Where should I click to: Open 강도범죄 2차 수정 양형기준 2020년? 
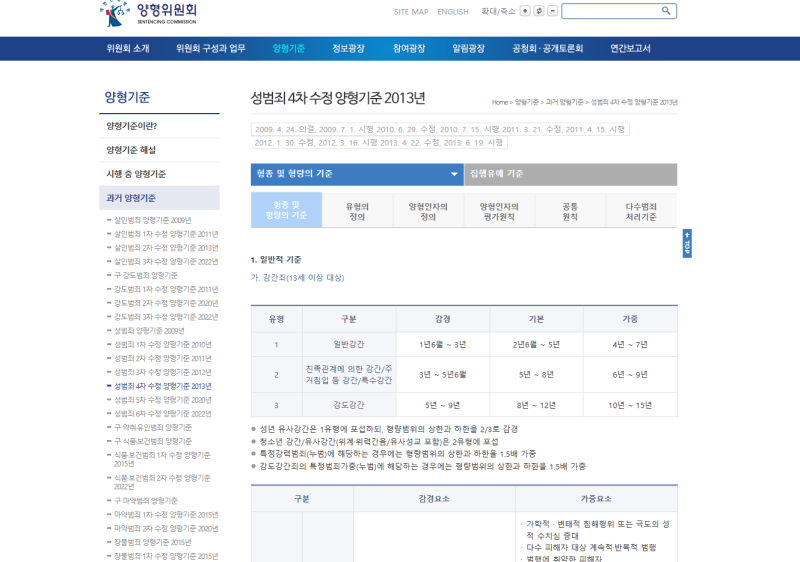coord(166,303)
